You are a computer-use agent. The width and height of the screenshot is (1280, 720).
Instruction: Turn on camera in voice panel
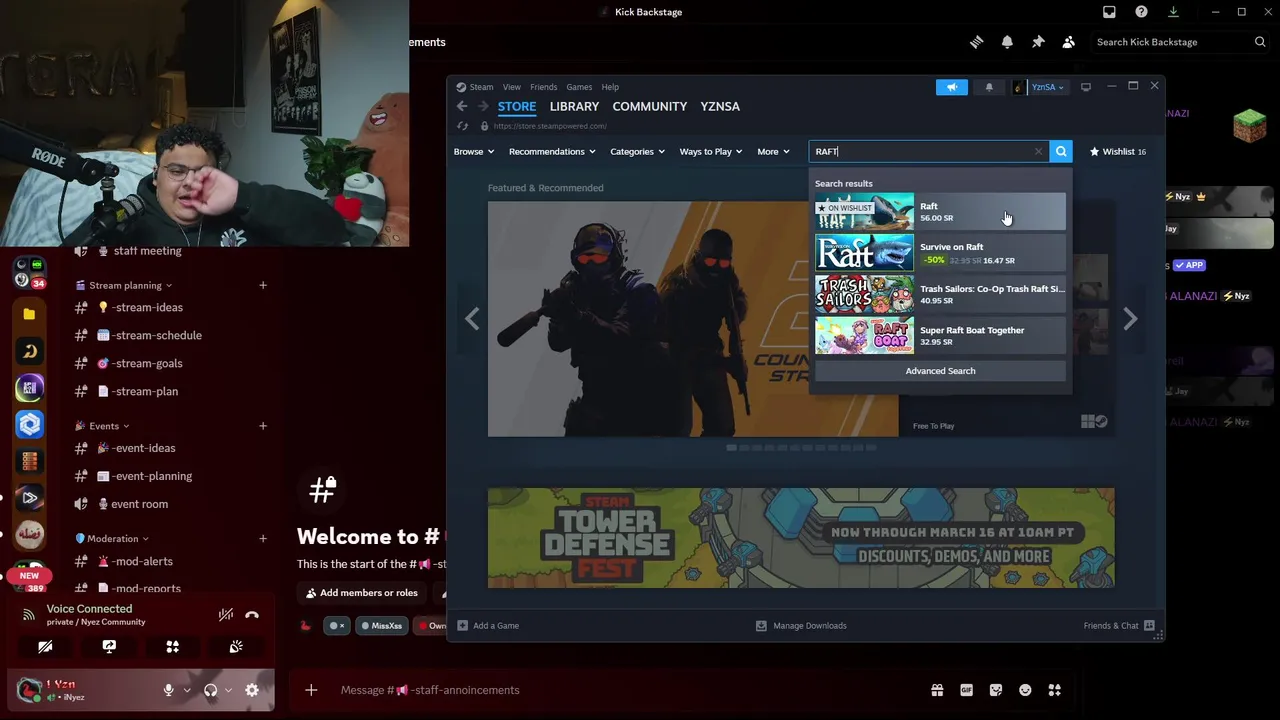click(45, 647)
